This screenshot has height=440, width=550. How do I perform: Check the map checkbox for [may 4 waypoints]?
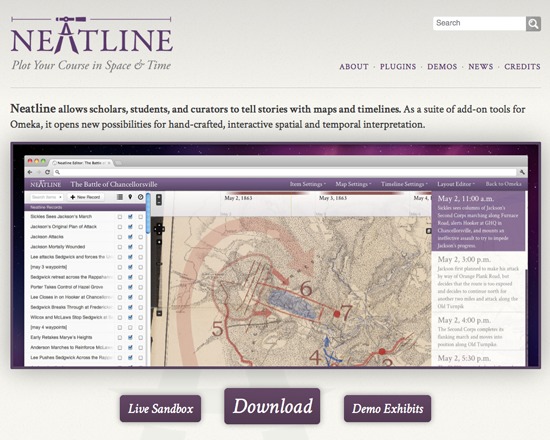130,327
